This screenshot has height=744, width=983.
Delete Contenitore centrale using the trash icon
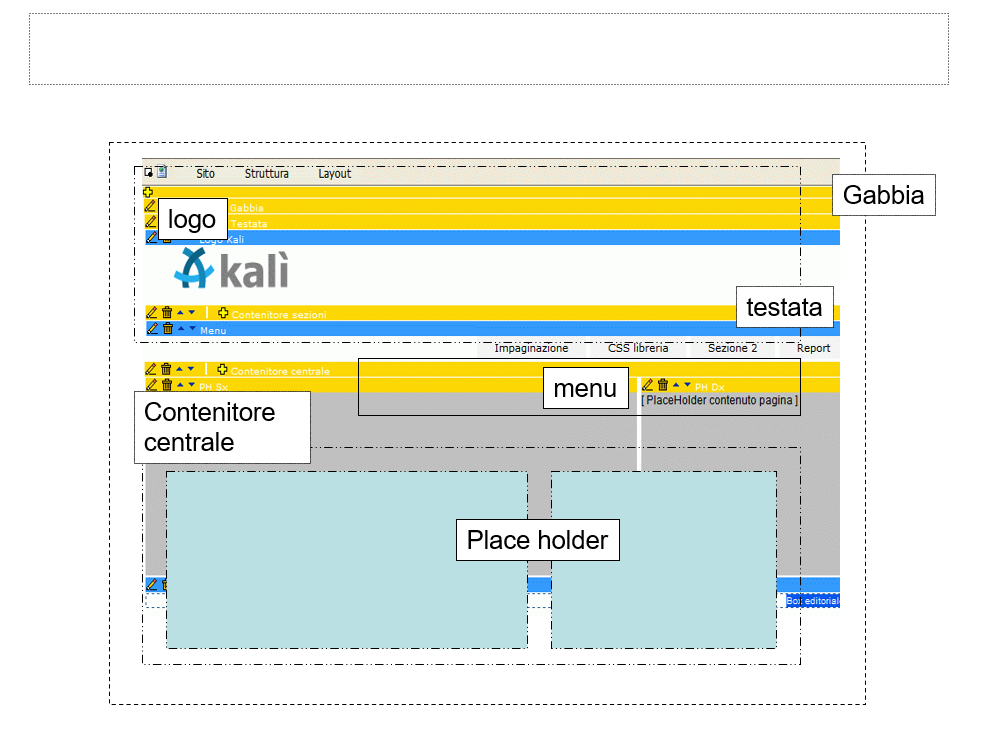pyautogui.click(x=166, y=369)
